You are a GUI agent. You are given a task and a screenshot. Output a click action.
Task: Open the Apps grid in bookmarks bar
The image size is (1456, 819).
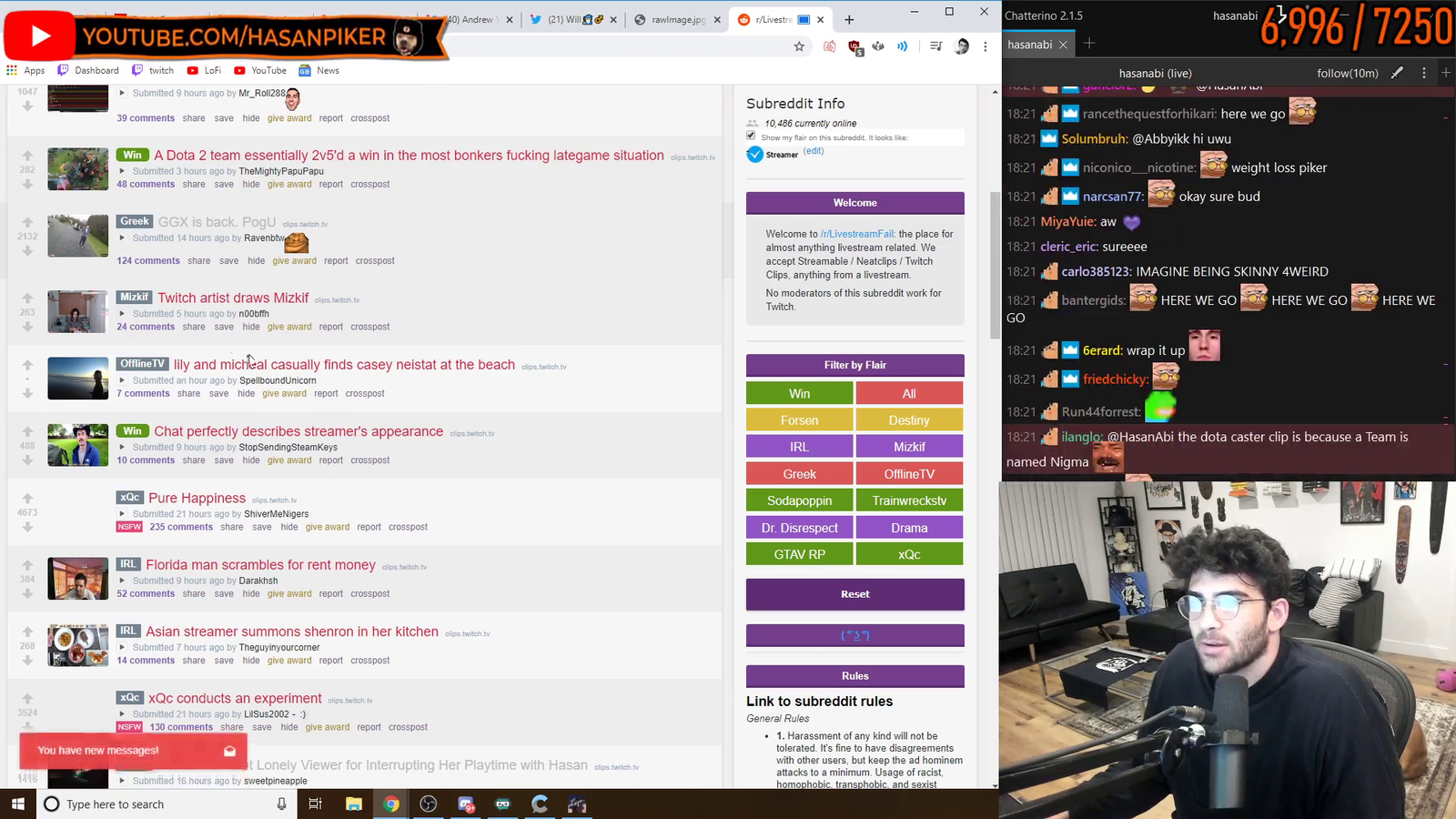pyautogui.click(x=25, y=70)
